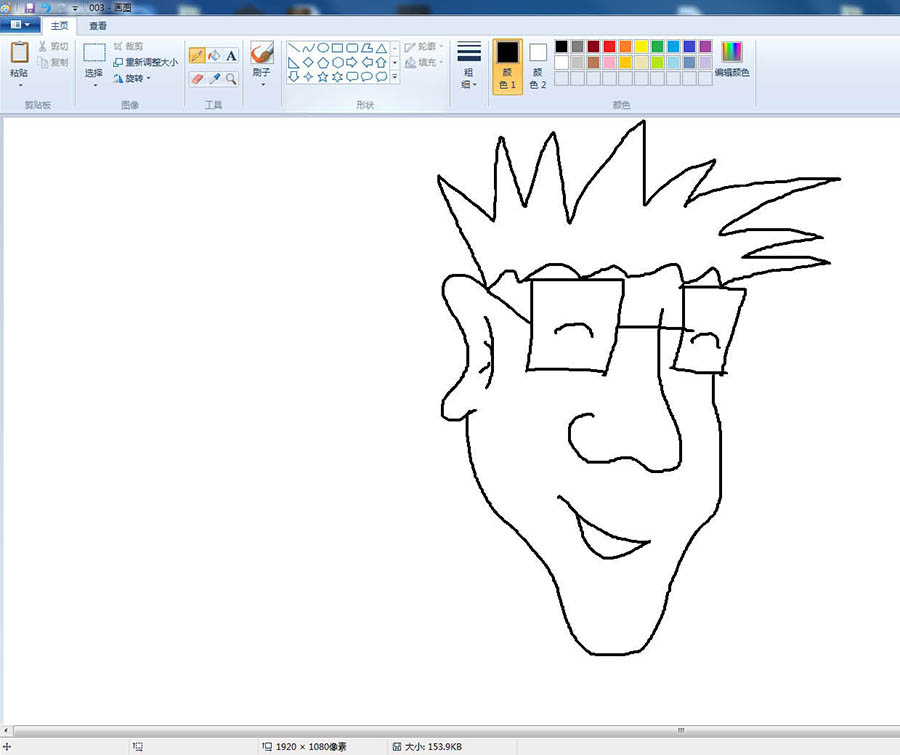
Task: Choose the Right triangle shape
Action: (293, 62)
